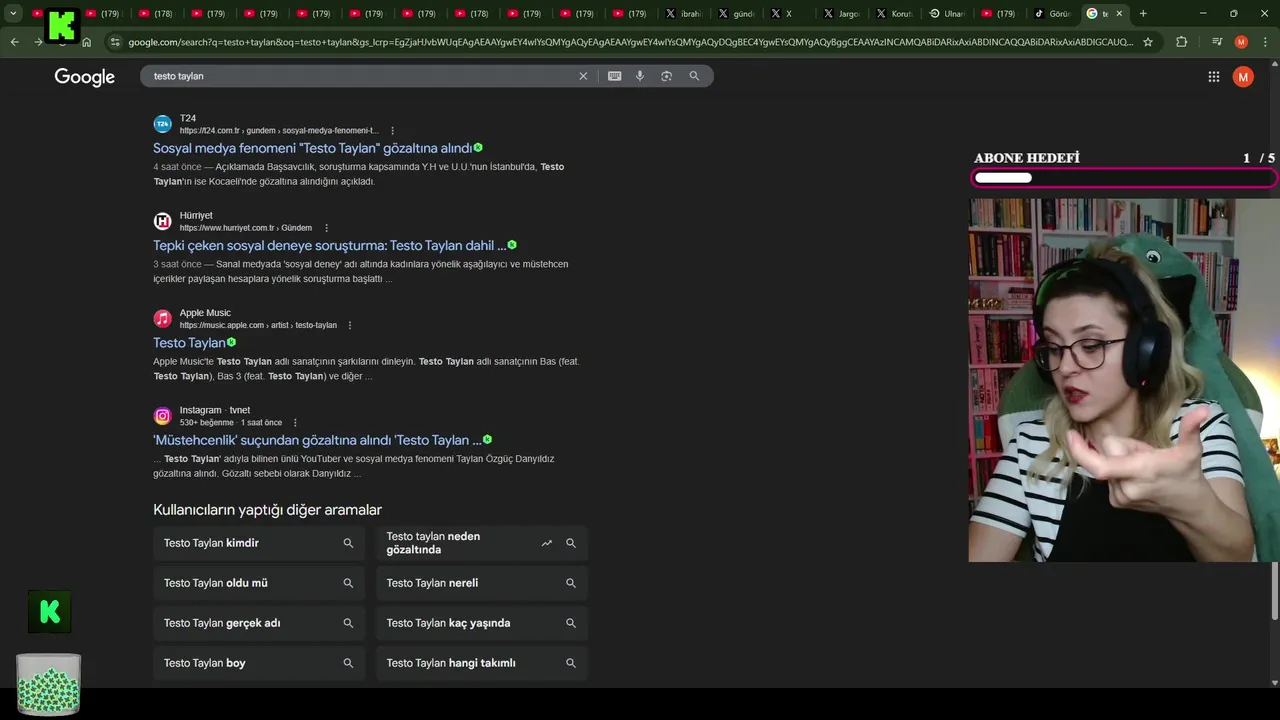
Task: Click 'Kullanıcıların yaptığı diğer aramalar' heading
Action: tap(267, 510)
